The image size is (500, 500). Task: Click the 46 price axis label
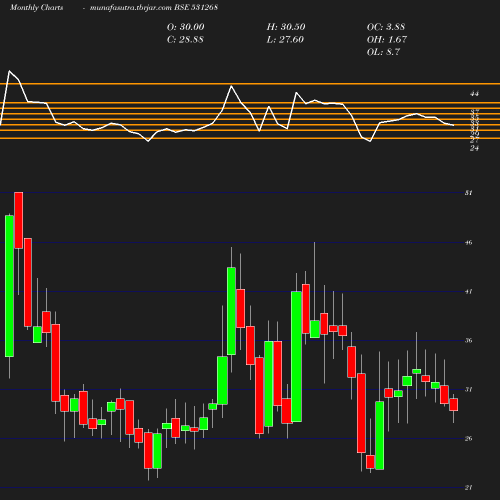[469, 242]
